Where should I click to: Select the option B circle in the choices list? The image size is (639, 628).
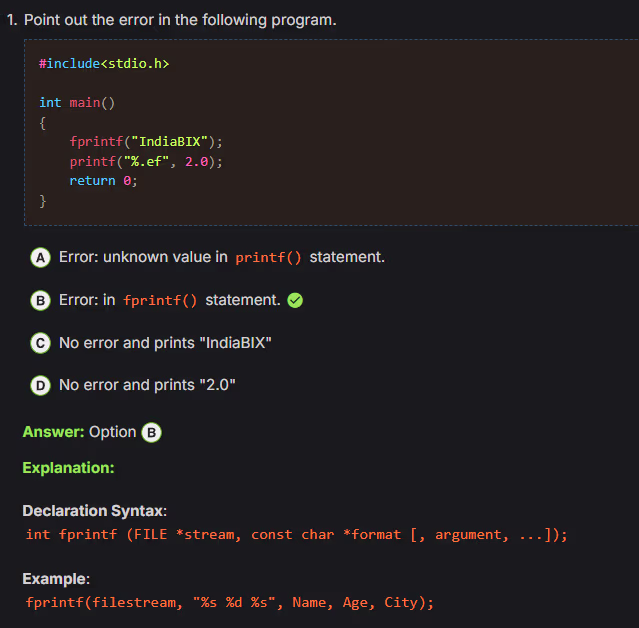[x=41, y=300]
